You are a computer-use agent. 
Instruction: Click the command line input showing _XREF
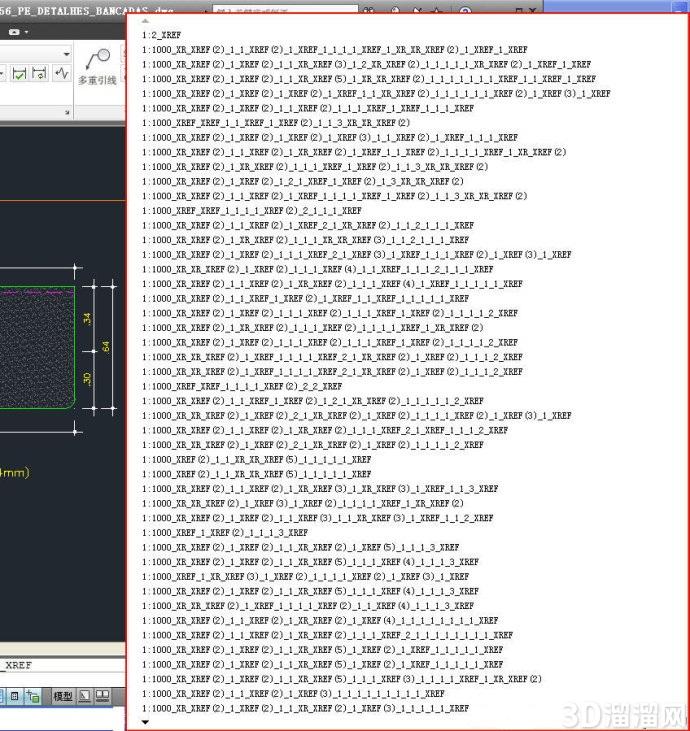tap(62, 665)
